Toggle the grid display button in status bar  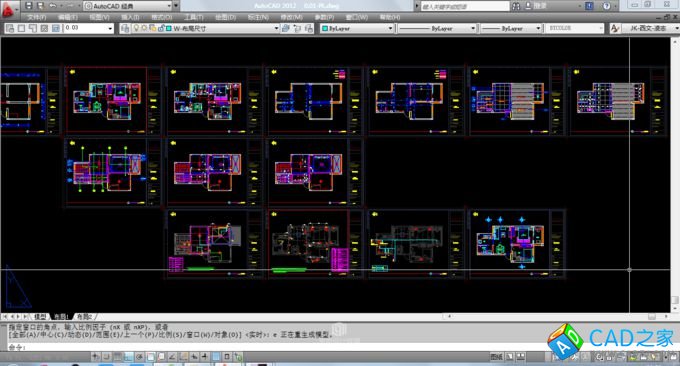[118, 357]
